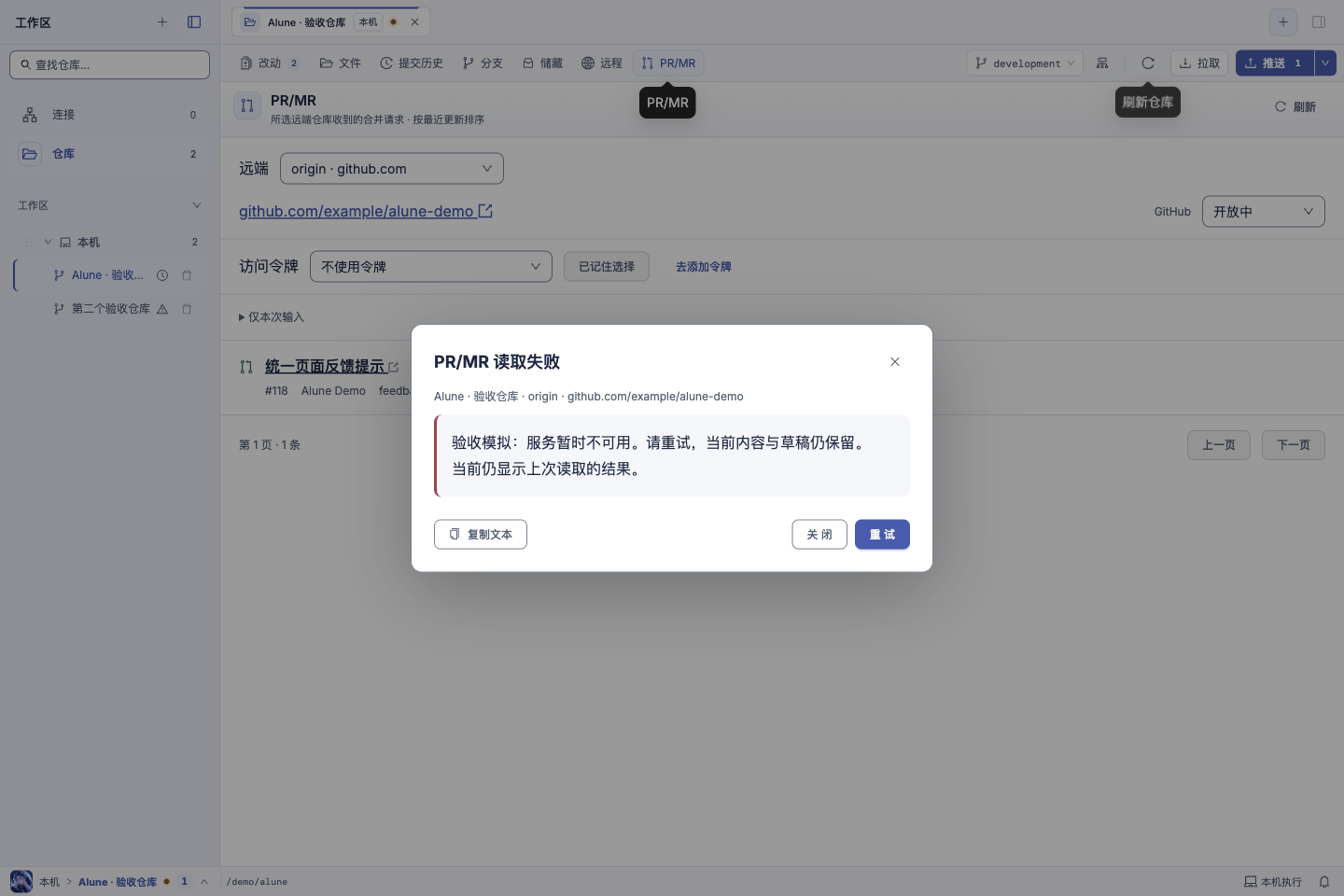Open the push options dropdown arrow

point(1325,63)
